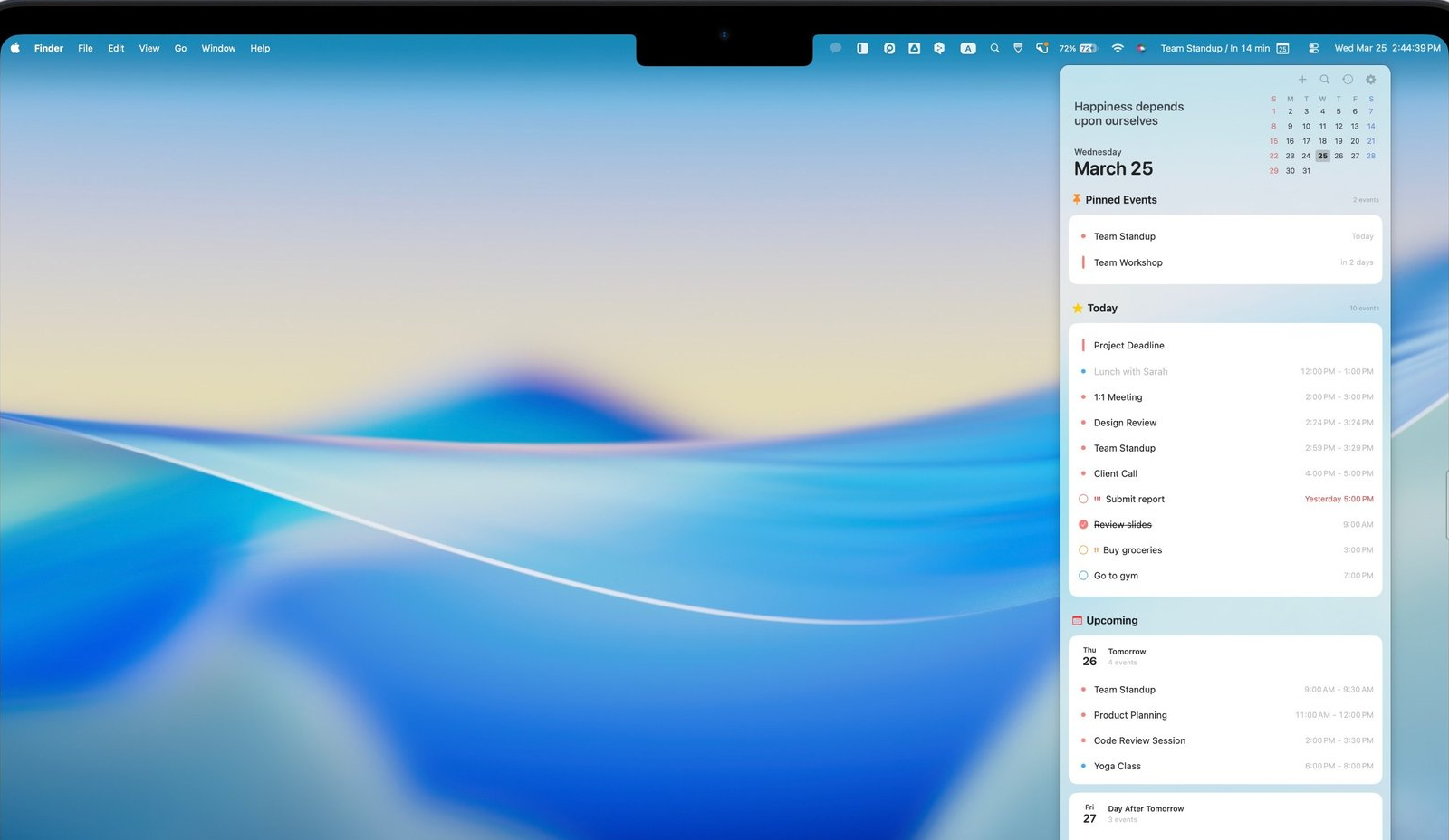Complete the 'Go to gym' reminder circle

click(x=1083, y=575)
